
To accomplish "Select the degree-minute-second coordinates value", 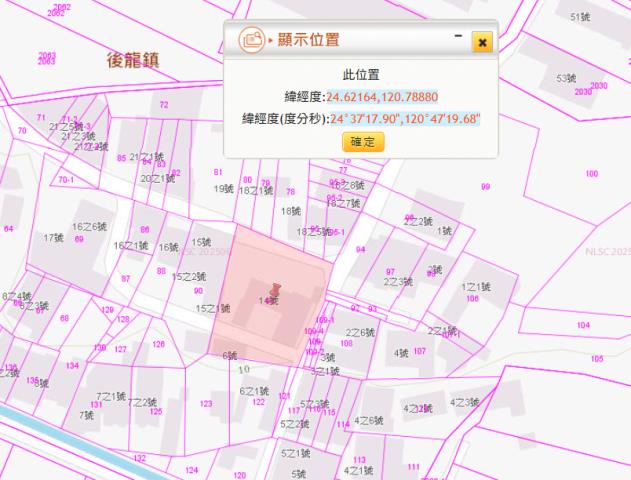I will tap(405, 119).
